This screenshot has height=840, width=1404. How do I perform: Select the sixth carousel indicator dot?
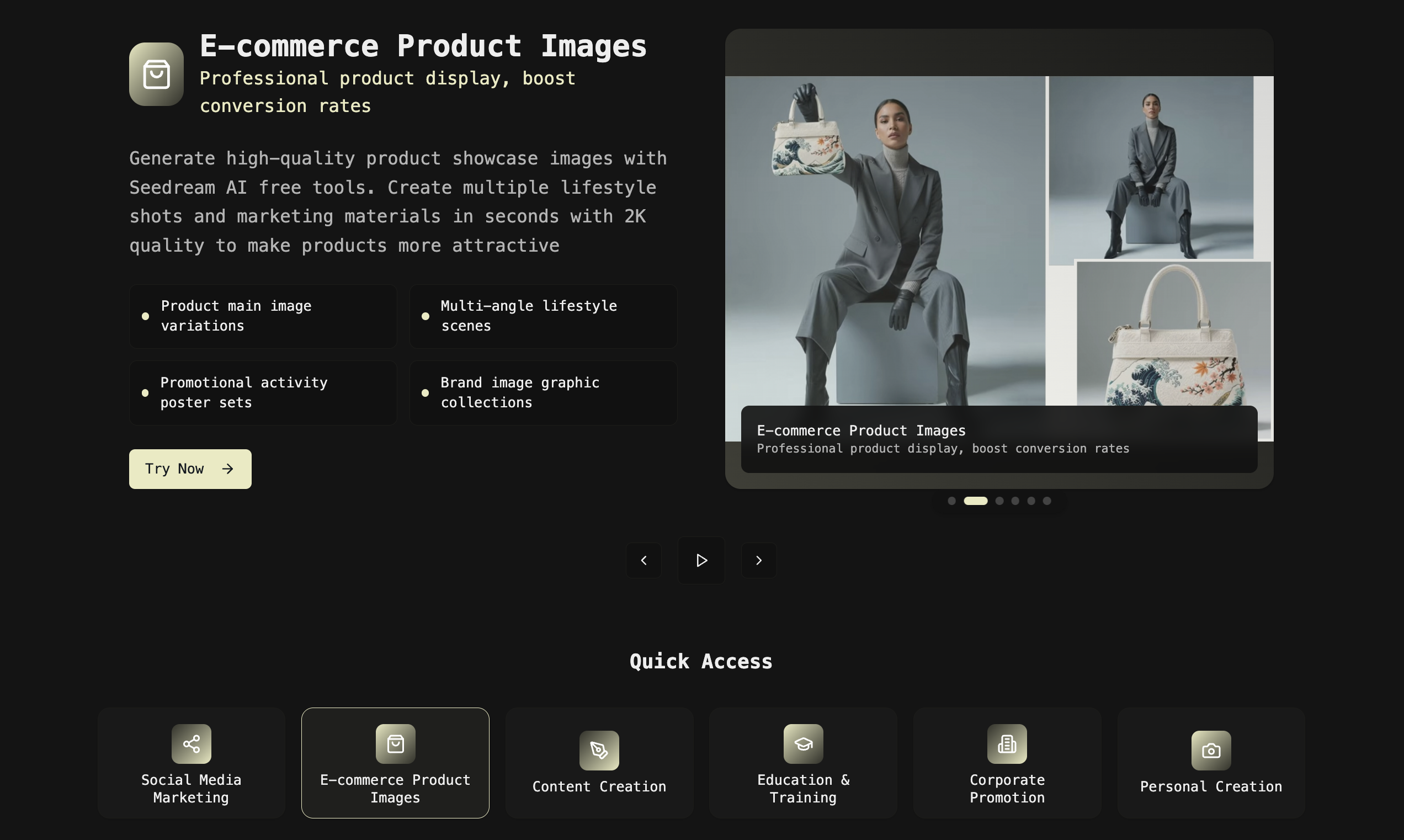[1047, 501]
